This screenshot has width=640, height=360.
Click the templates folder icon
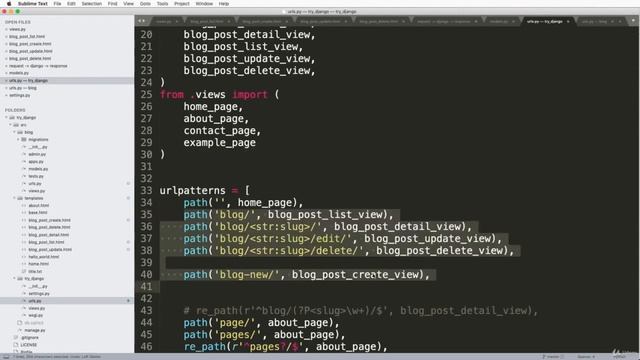(x=20, y=198)
